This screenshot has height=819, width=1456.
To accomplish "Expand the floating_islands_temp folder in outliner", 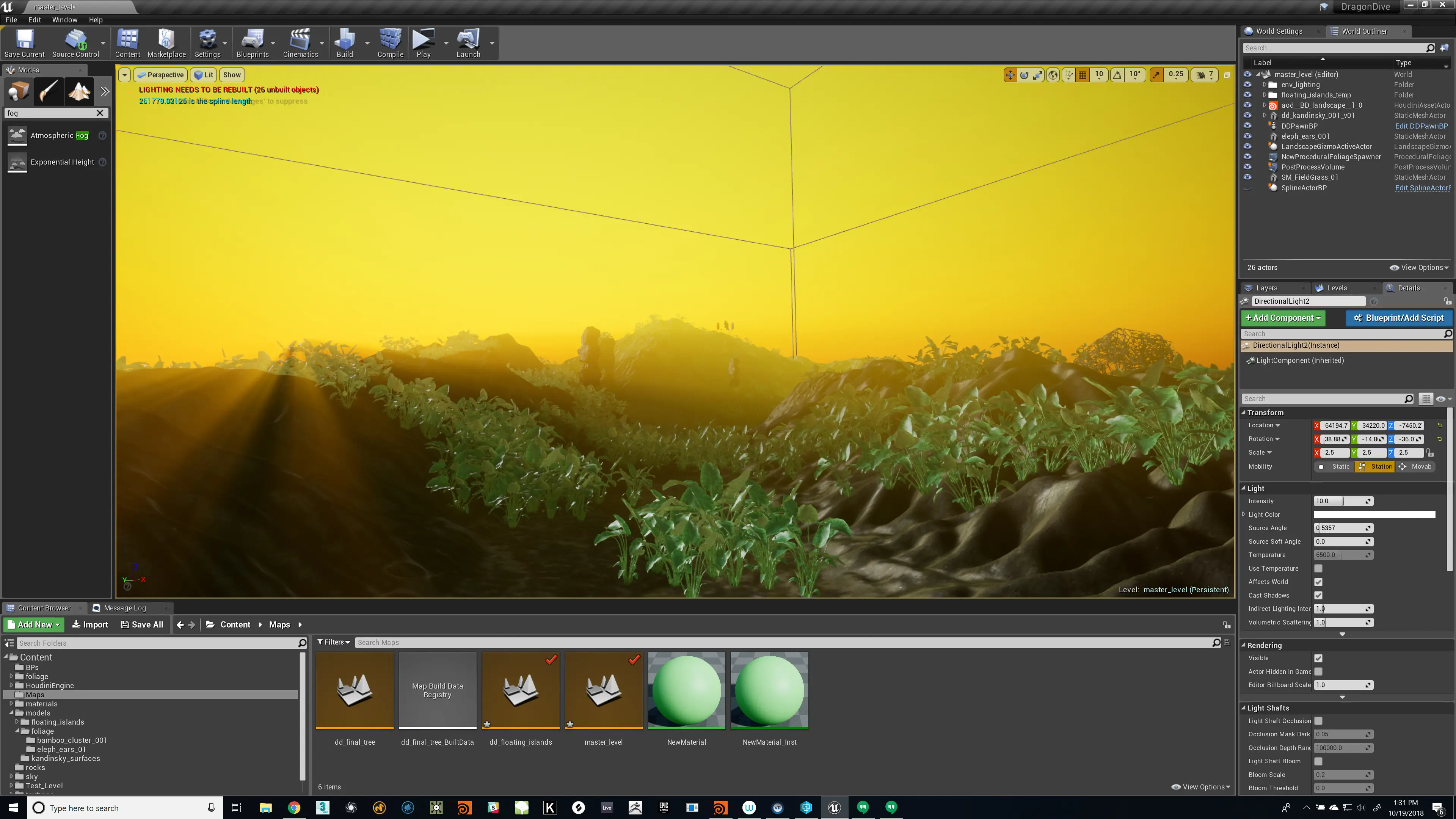I will [1265, 95].
